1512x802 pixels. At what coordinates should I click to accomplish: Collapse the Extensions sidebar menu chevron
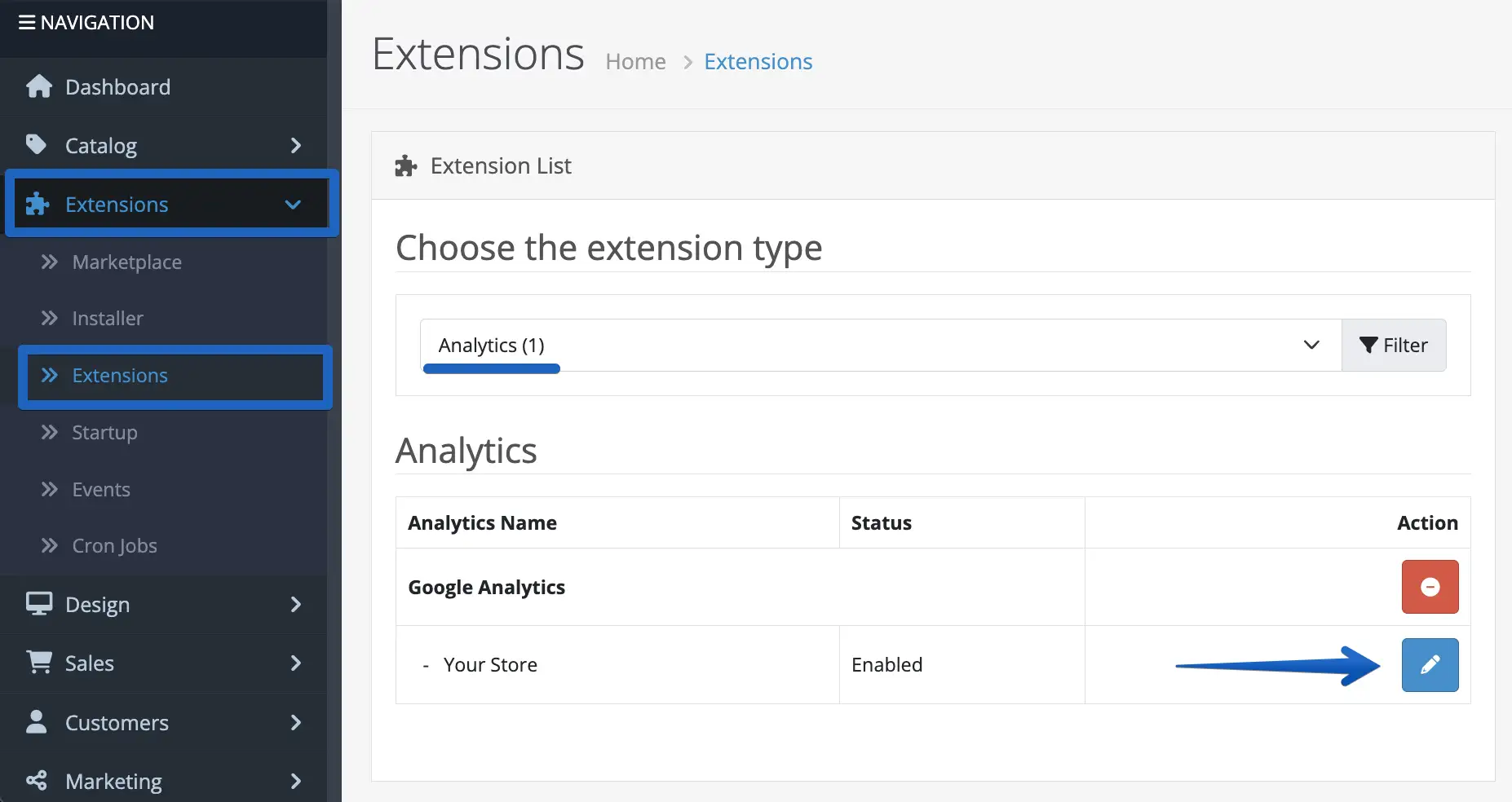[x=294, y=205]
